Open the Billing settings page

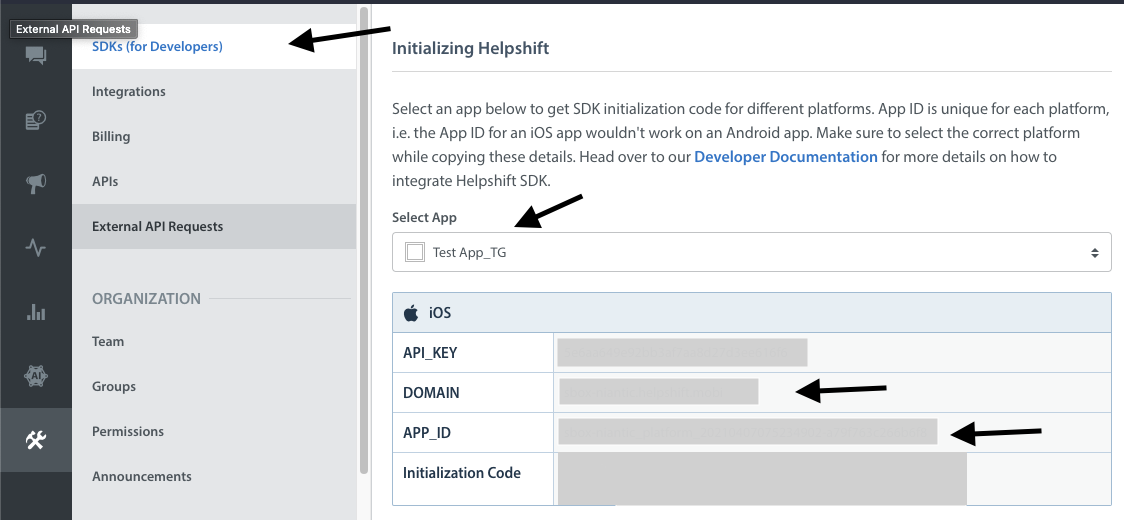point(111,136)
